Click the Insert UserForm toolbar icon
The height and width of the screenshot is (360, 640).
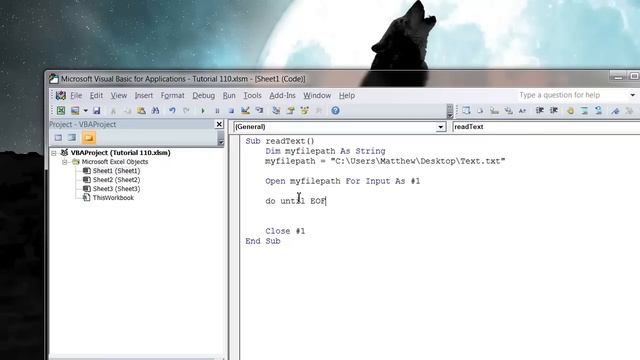(75, 111)
